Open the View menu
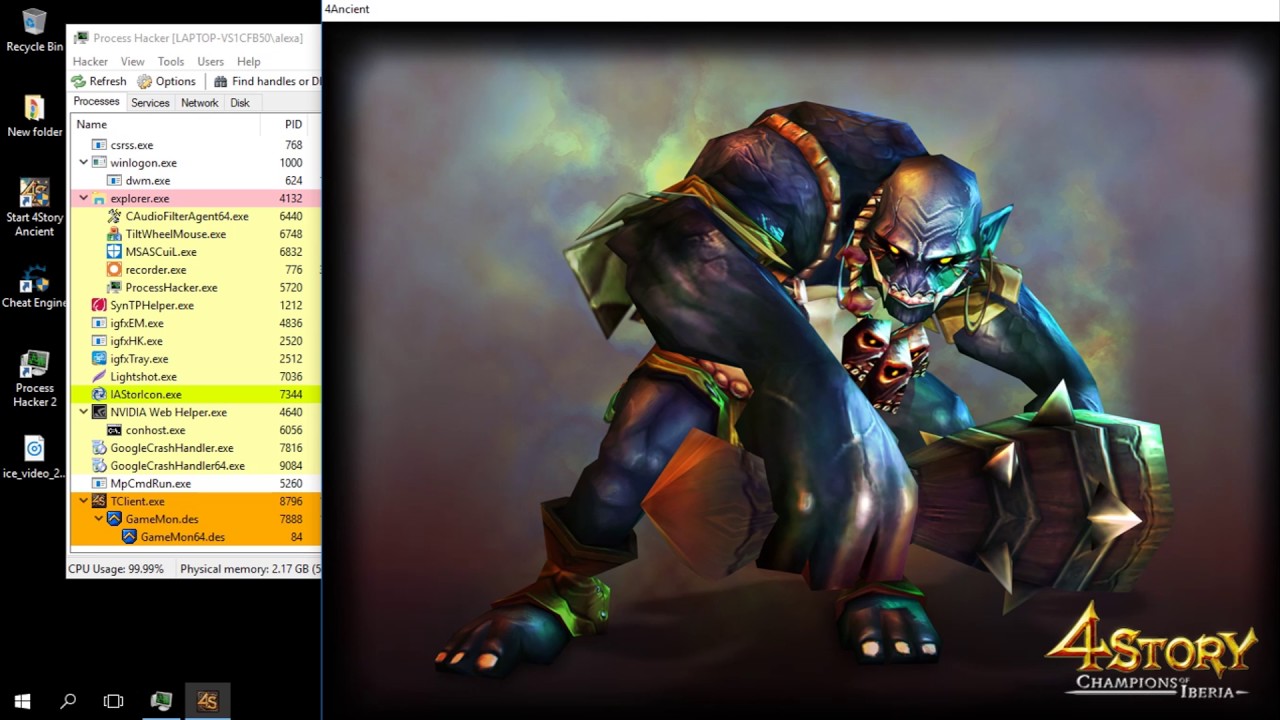 (133, 61)
